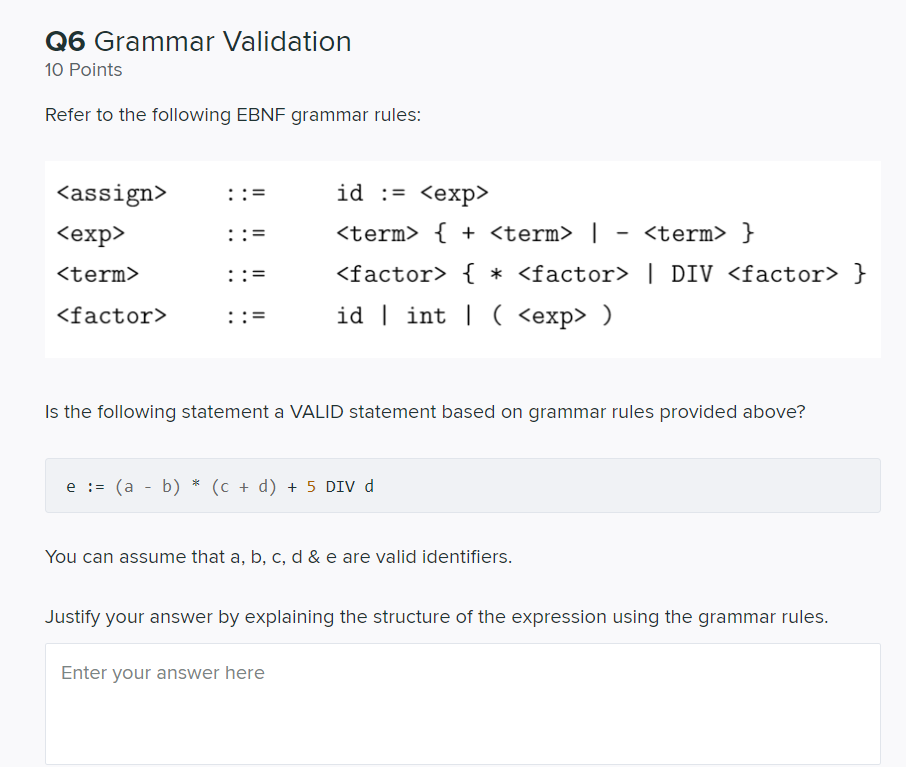906x767 pixels.
Task: Click the DIV keyword in the statement
Action: [x=339, y=486]
